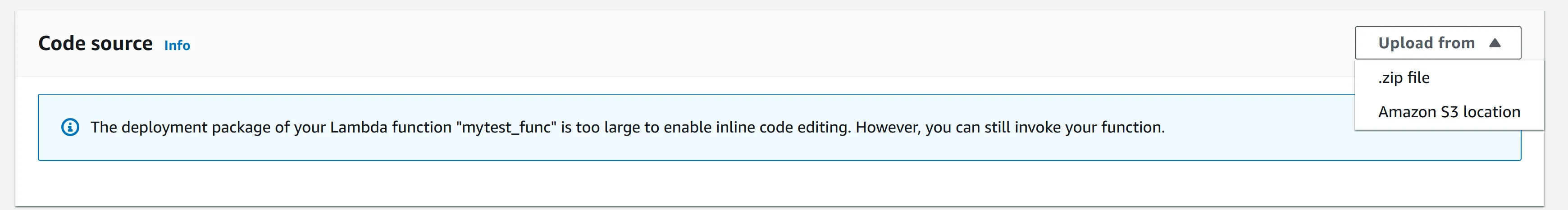1568x210 pixels.
Task: Click the "Upload from" label text
Action: (1426, 43)
